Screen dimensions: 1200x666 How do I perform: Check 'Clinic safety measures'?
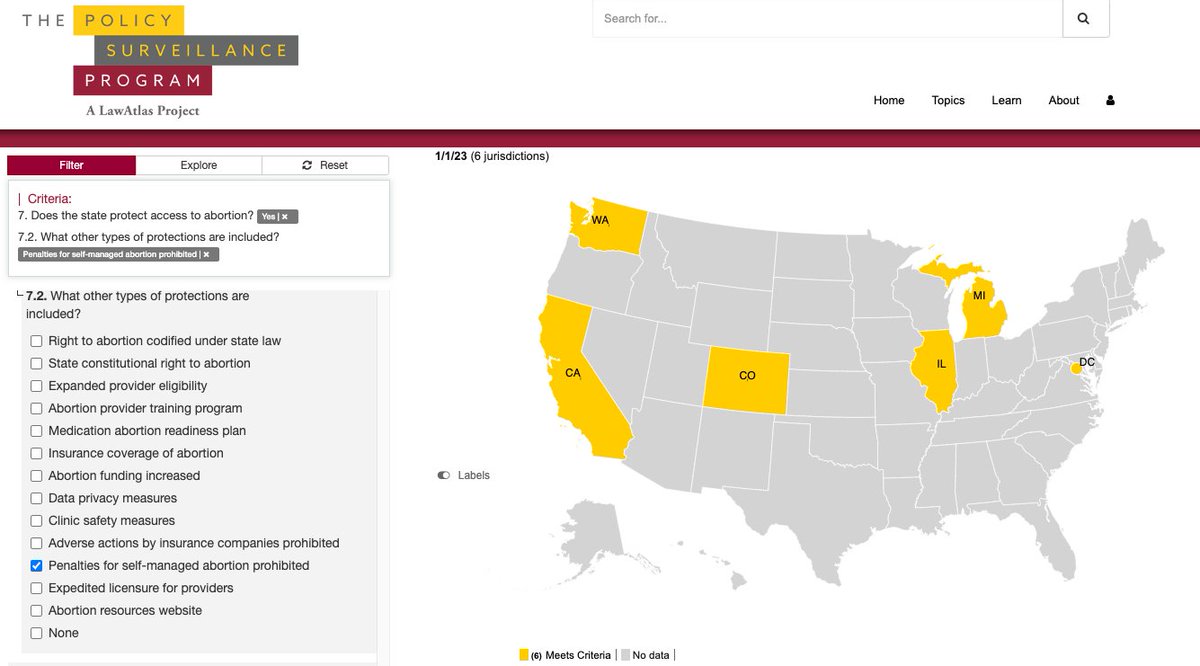click(x=37, y=521)
